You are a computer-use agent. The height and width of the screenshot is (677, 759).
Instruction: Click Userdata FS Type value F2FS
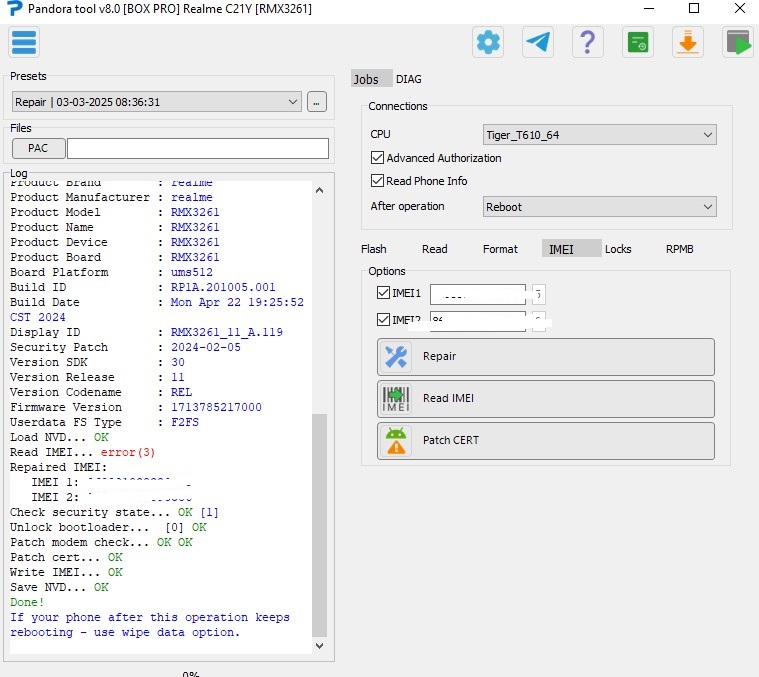pyautogui.click(x=185, y=422)
